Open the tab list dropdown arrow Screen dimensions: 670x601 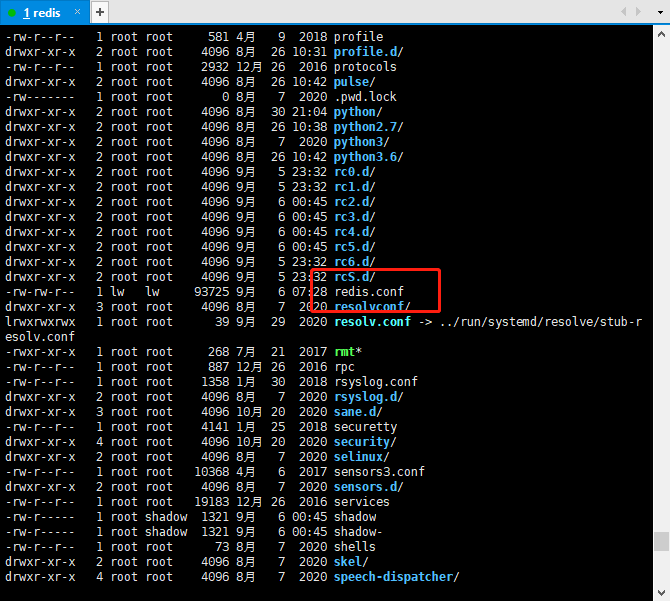(x=660, y=12)
